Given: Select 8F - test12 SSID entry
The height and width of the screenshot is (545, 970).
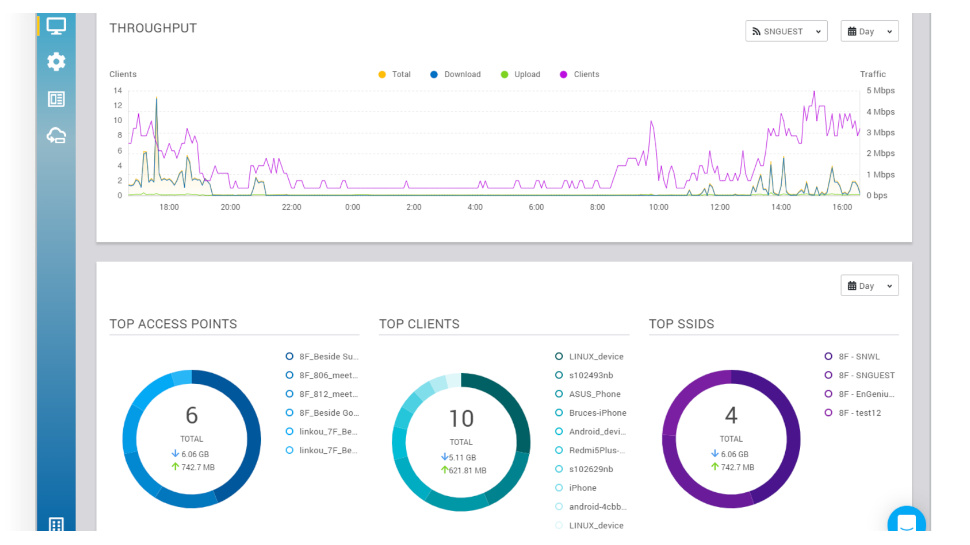Looking at the screenshot, I should pyautogui.click(x=853, y=413).
